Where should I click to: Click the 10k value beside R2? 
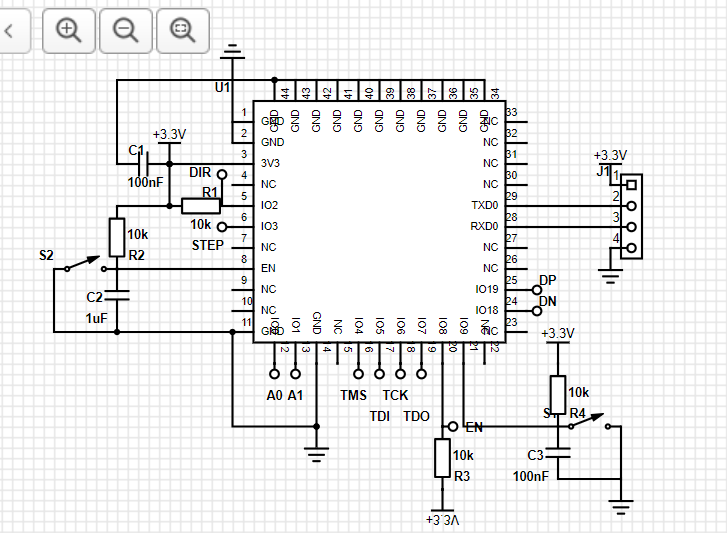[138, 235]
